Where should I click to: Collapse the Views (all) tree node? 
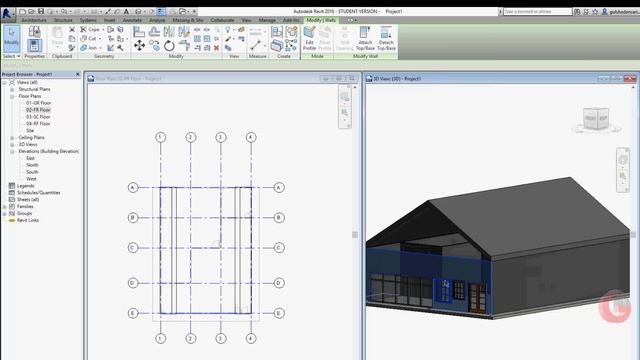point(5,82)
